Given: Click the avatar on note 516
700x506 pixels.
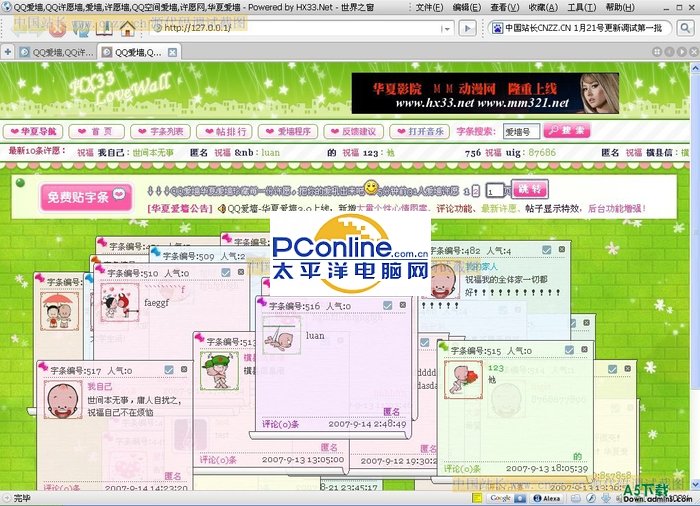Looking at the screenshot, I should [x=281, y=335].
